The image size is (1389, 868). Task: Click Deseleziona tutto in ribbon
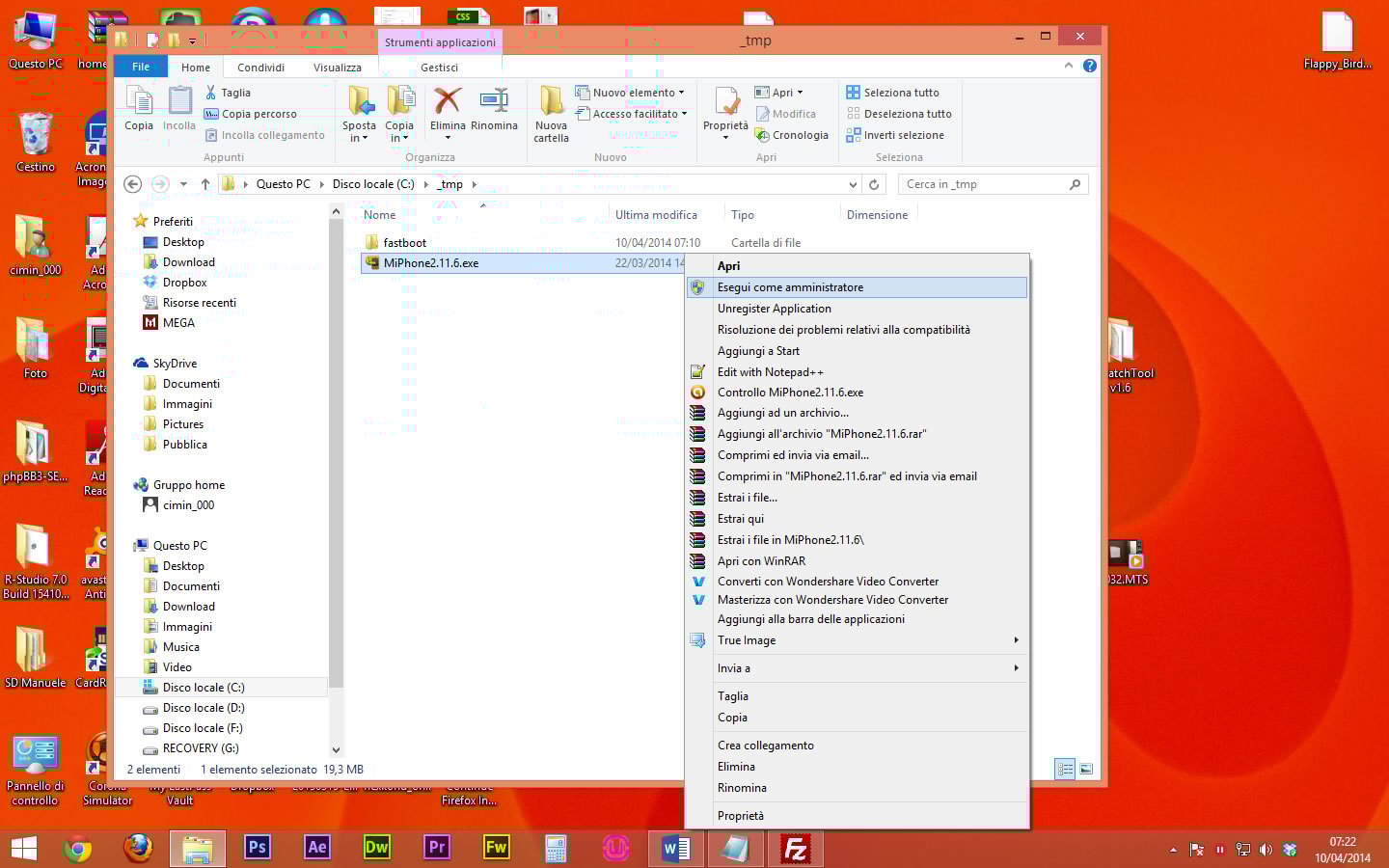[899, 114]
